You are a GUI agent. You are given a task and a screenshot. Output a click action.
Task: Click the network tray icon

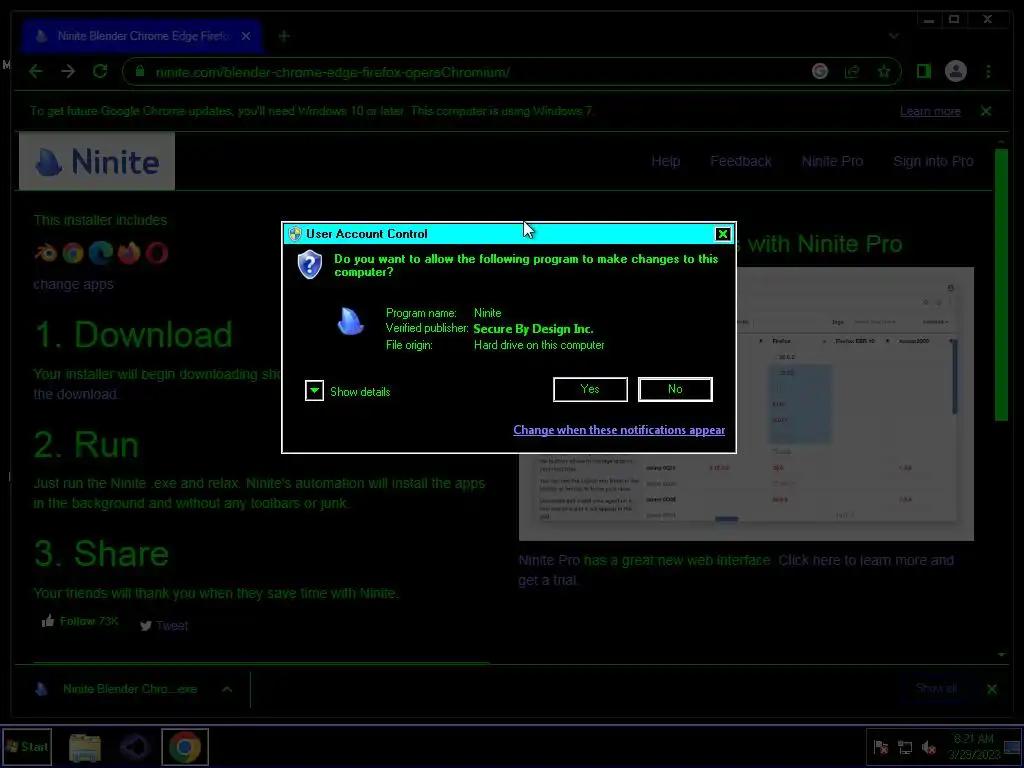[x=904, y=747]
